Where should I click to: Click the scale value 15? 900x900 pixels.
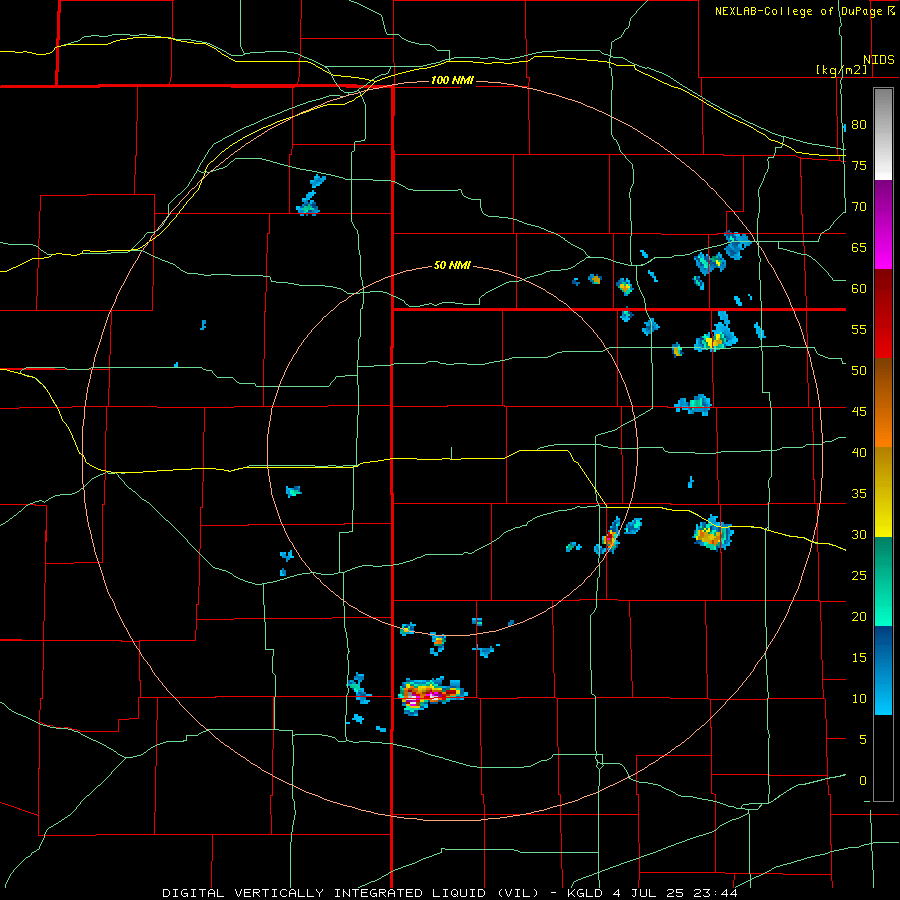(x=859, y=658)
